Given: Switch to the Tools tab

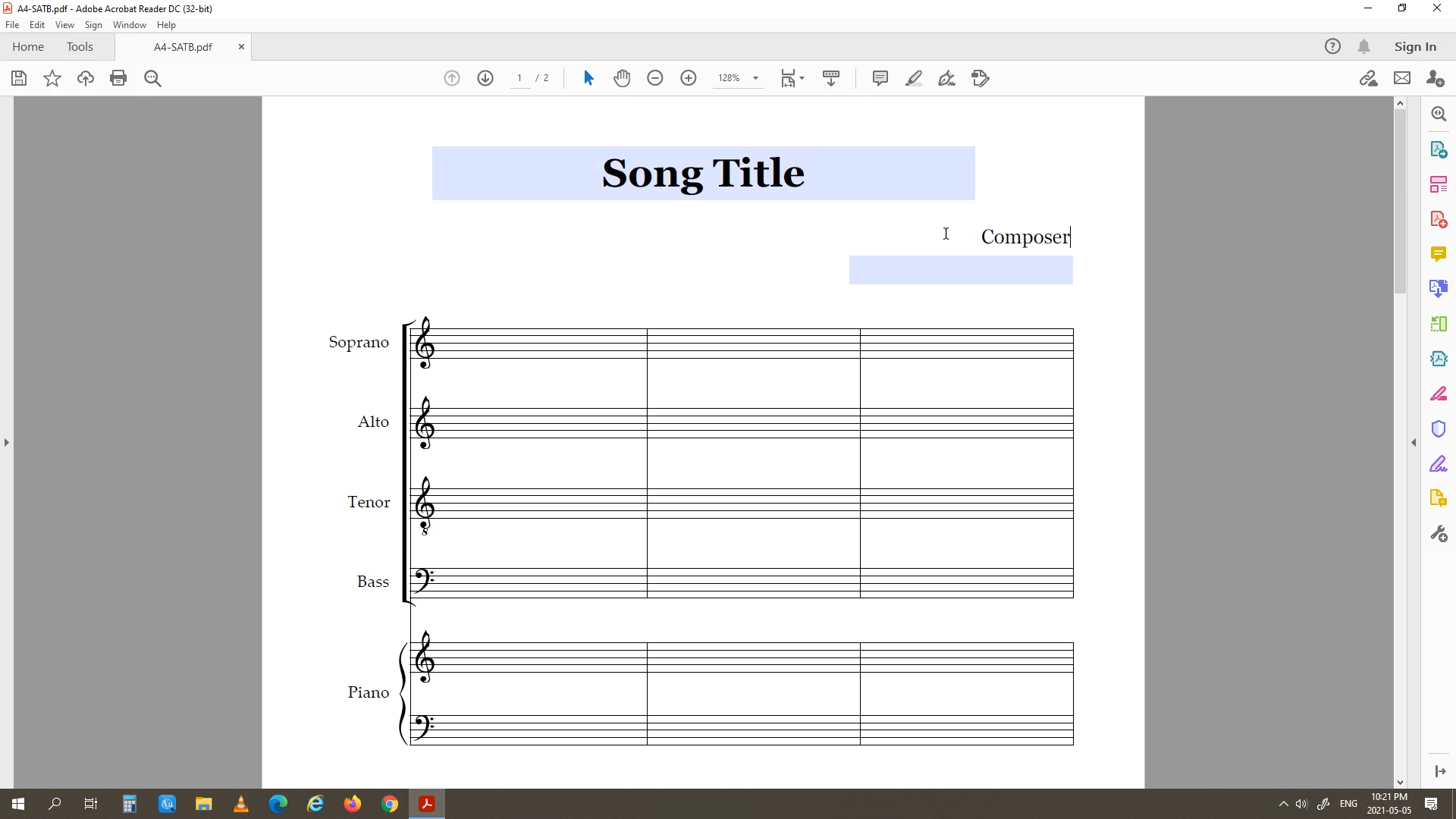Looking at the screenshot, I should tap(80, 47).
